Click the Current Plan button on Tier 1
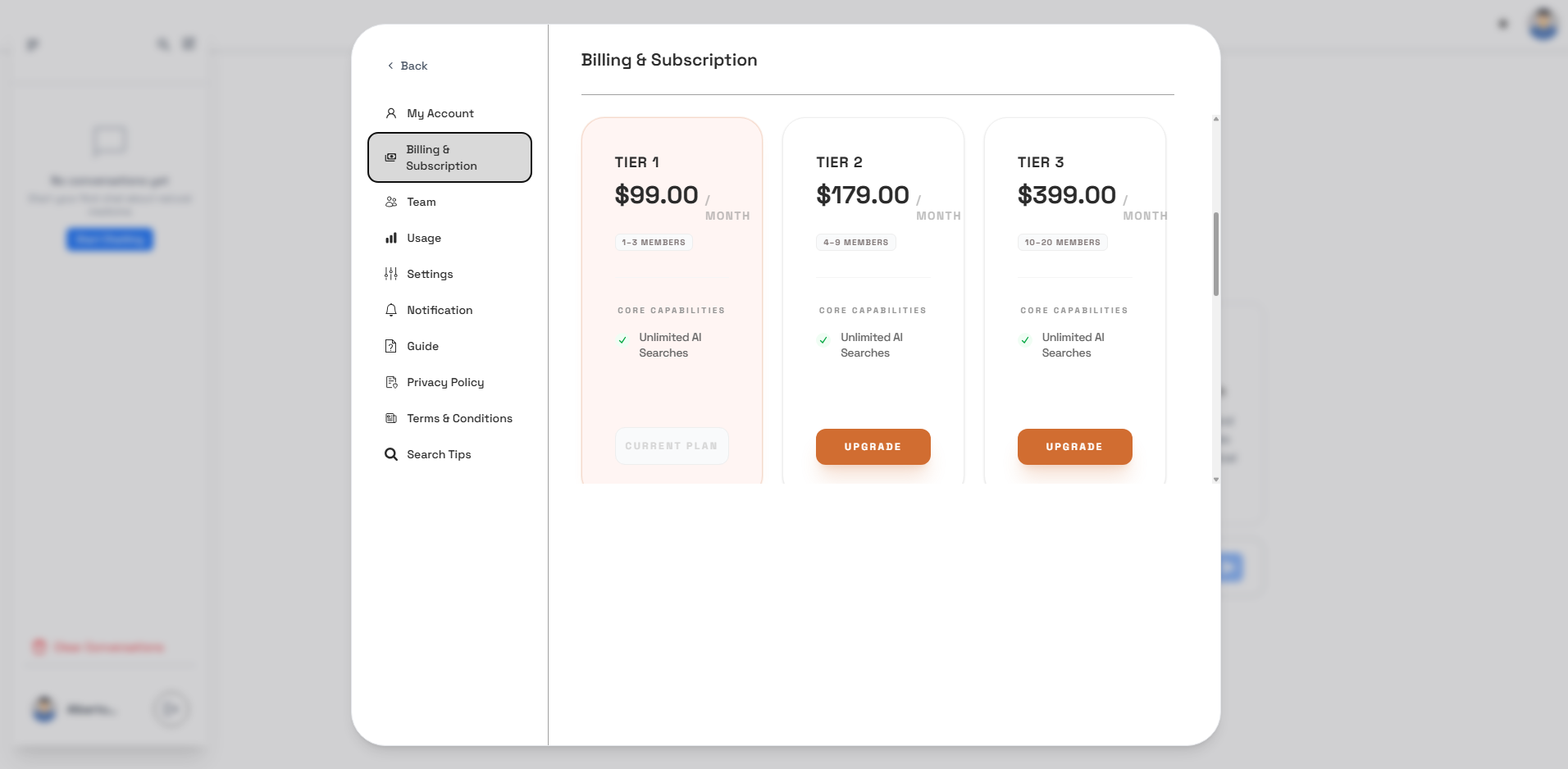1568x769 pixels. [x=671, y=446]
